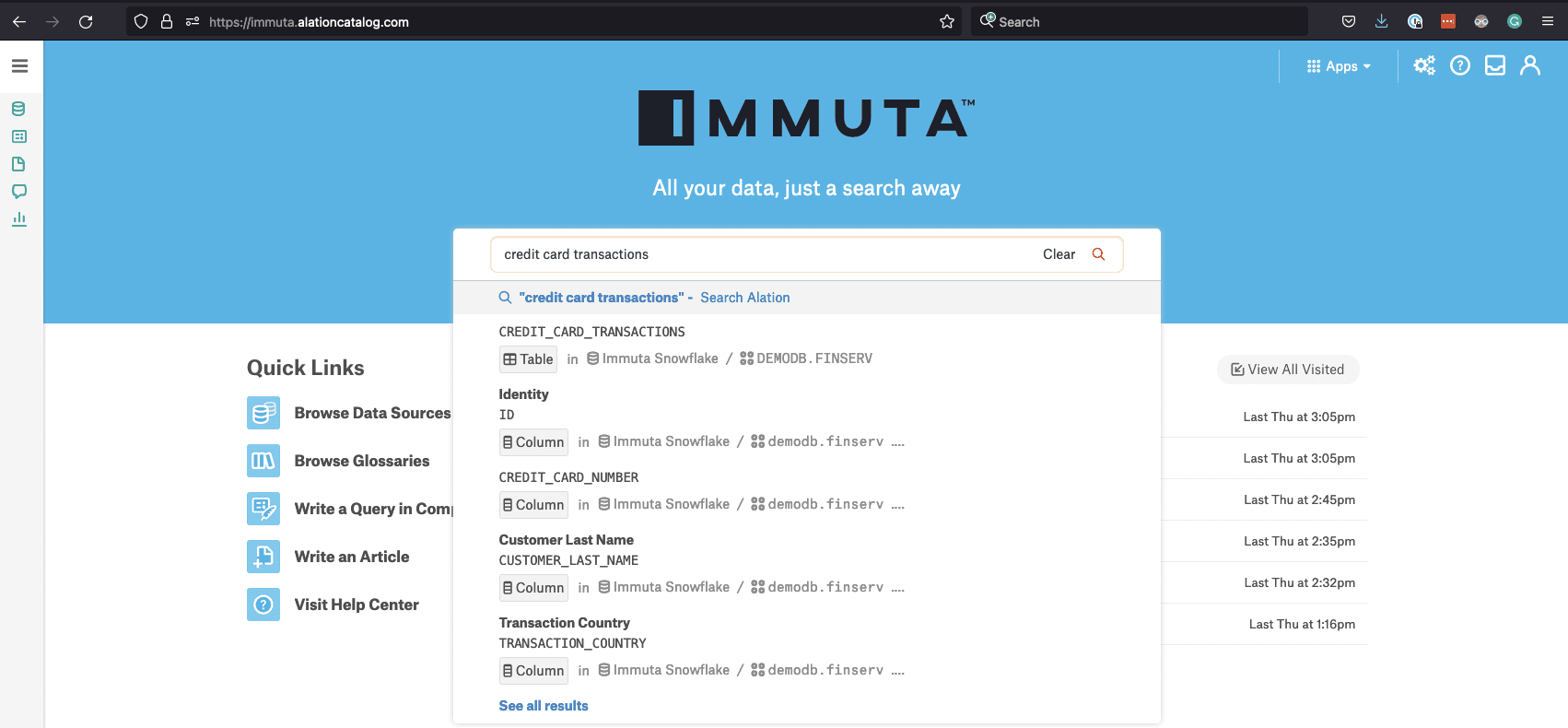
Task: Click Visit Help Center question icon
Action: point(263,605)
